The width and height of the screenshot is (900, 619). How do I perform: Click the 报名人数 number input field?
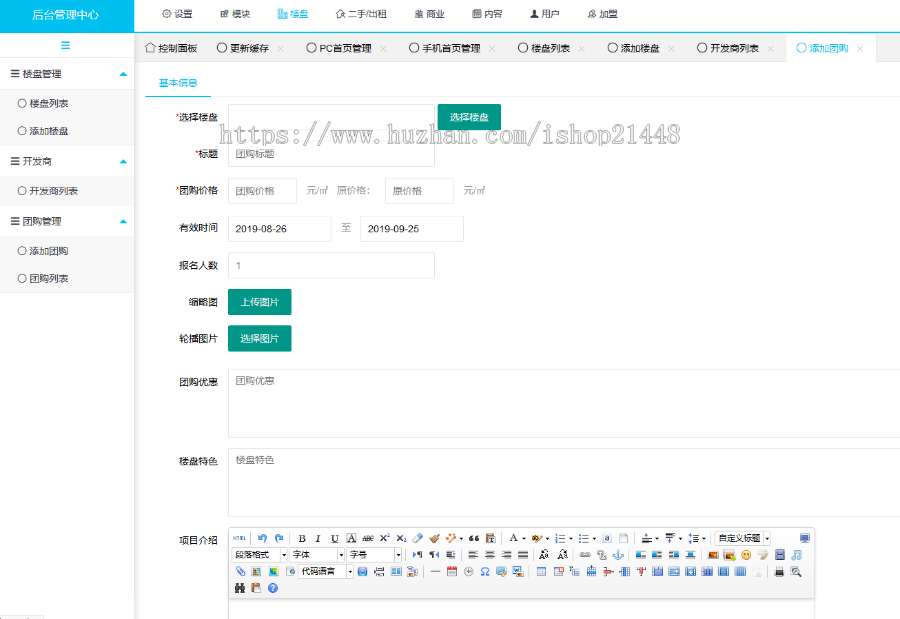point(330,265)
